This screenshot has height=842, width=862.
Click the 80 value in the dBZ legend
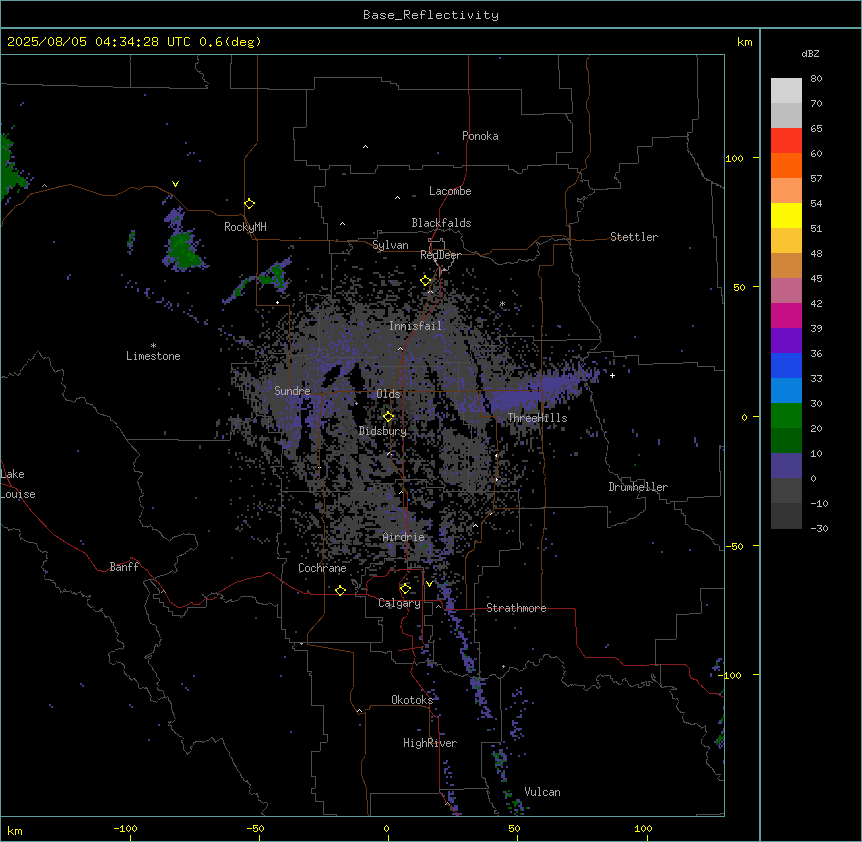pyautogui.click(x=816, y=79)
